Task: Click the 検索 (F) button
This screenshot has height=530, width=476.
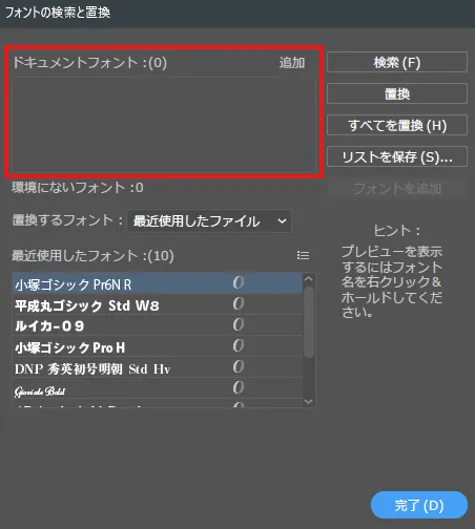Action: click(x=397, y=62)
